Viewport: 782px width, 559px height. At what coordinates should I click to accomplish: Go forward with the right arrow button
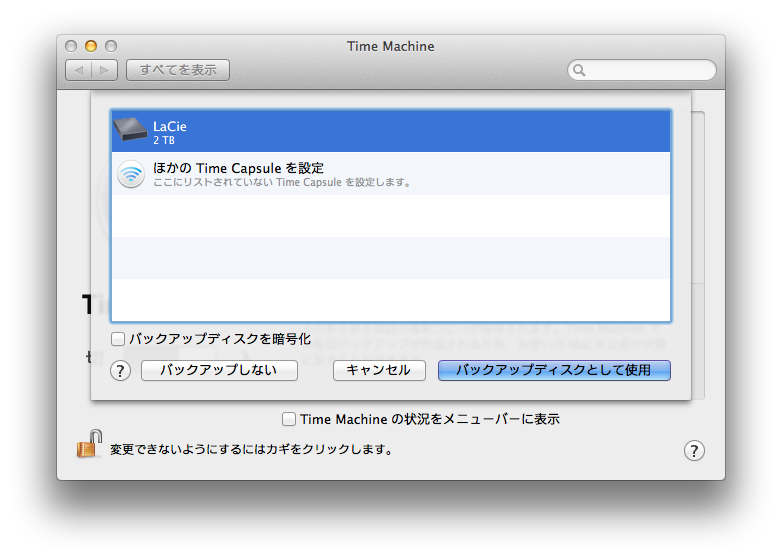tap(105, 70)
